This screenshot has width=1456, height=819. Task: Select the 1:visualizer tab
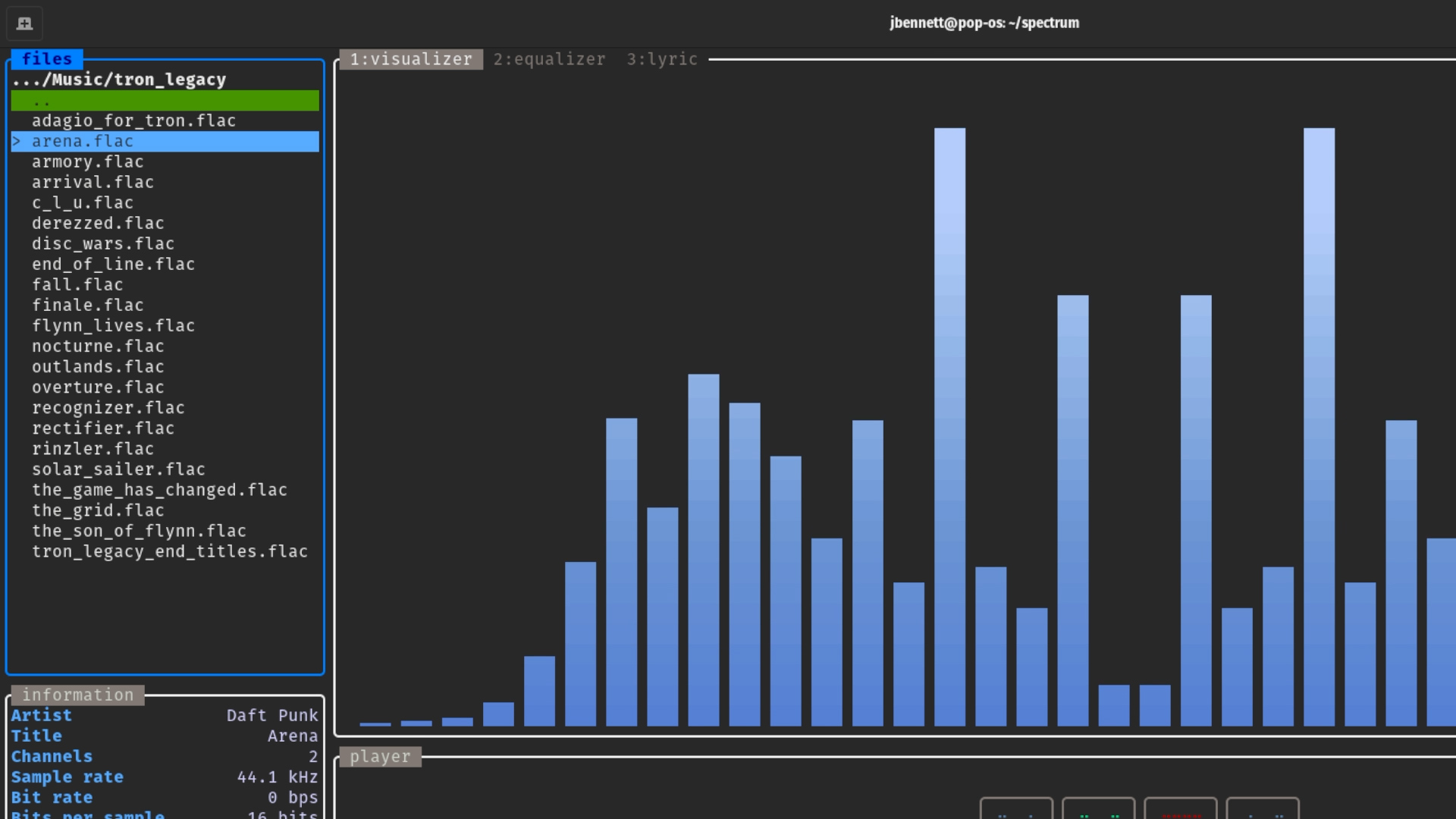410,59
